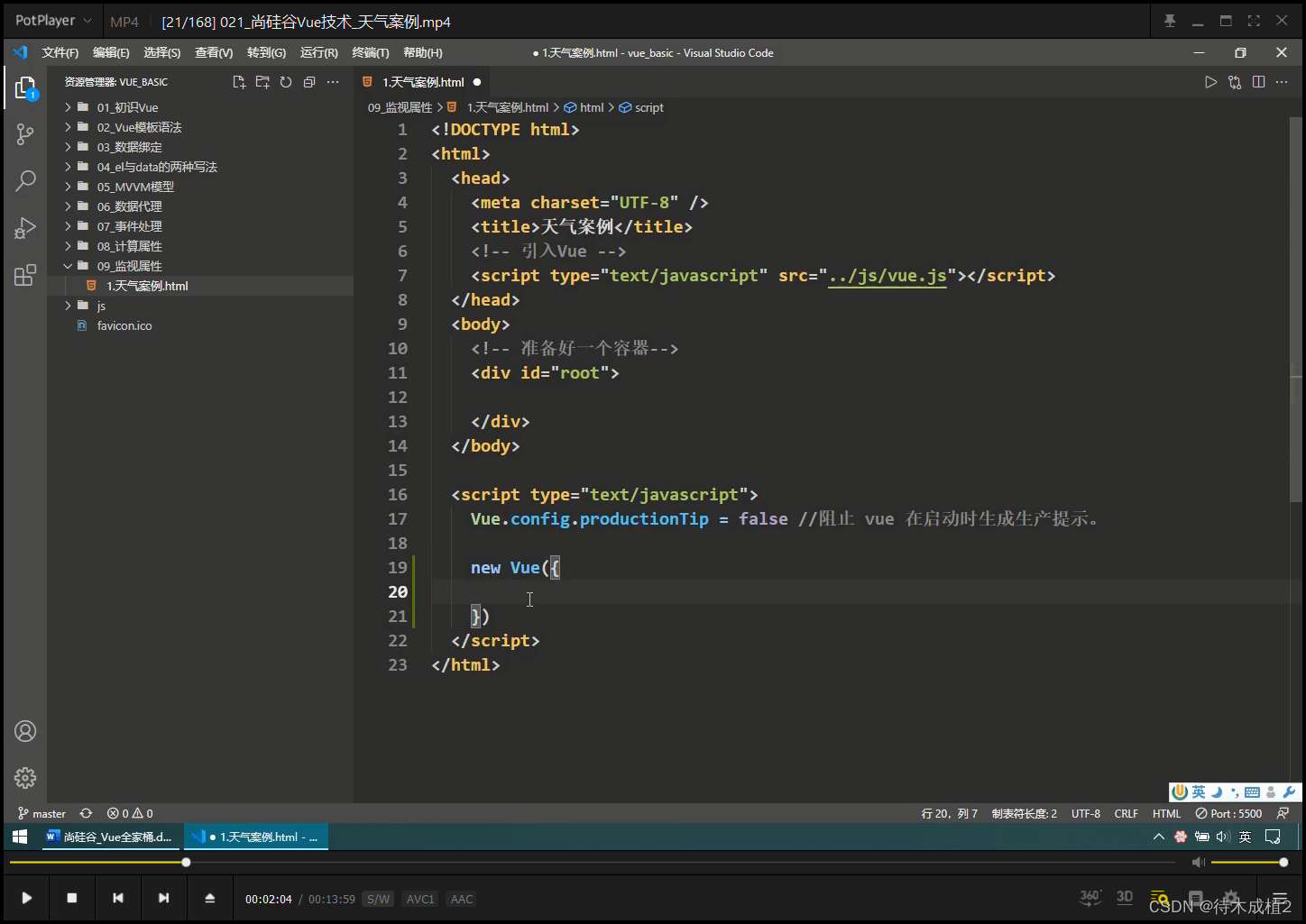Show hidden tray icons chevron
This screenshot has height=924, width=1306.
[x=1159, y=837]
